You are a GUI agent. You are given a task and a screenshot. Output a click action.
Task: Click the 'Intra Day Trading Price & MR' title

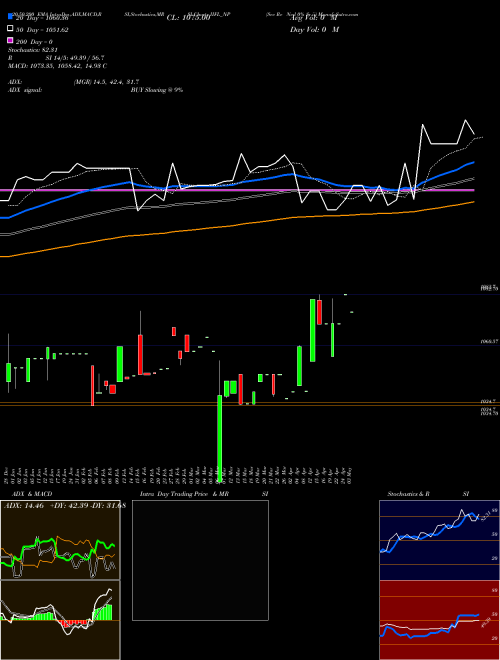[184, 494]
